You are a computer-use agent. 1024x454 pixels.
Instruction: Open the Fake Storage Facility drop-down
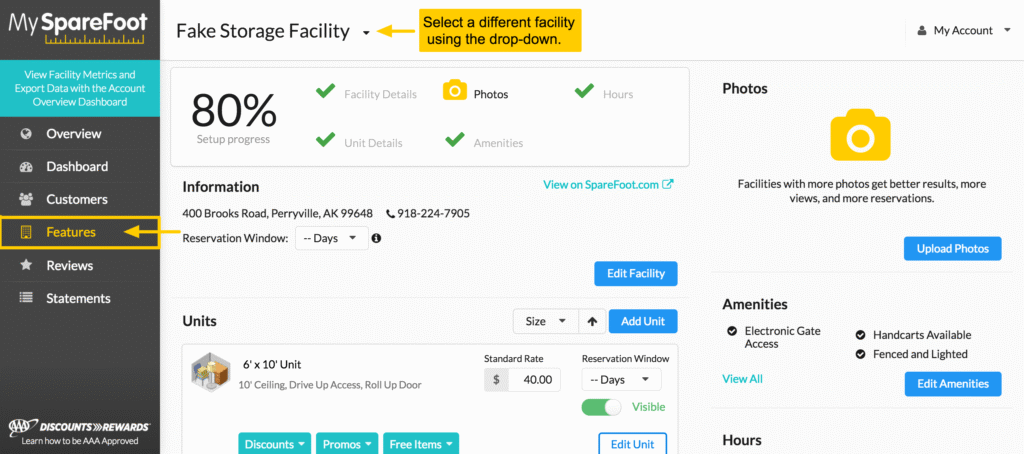tap(366, 32)
